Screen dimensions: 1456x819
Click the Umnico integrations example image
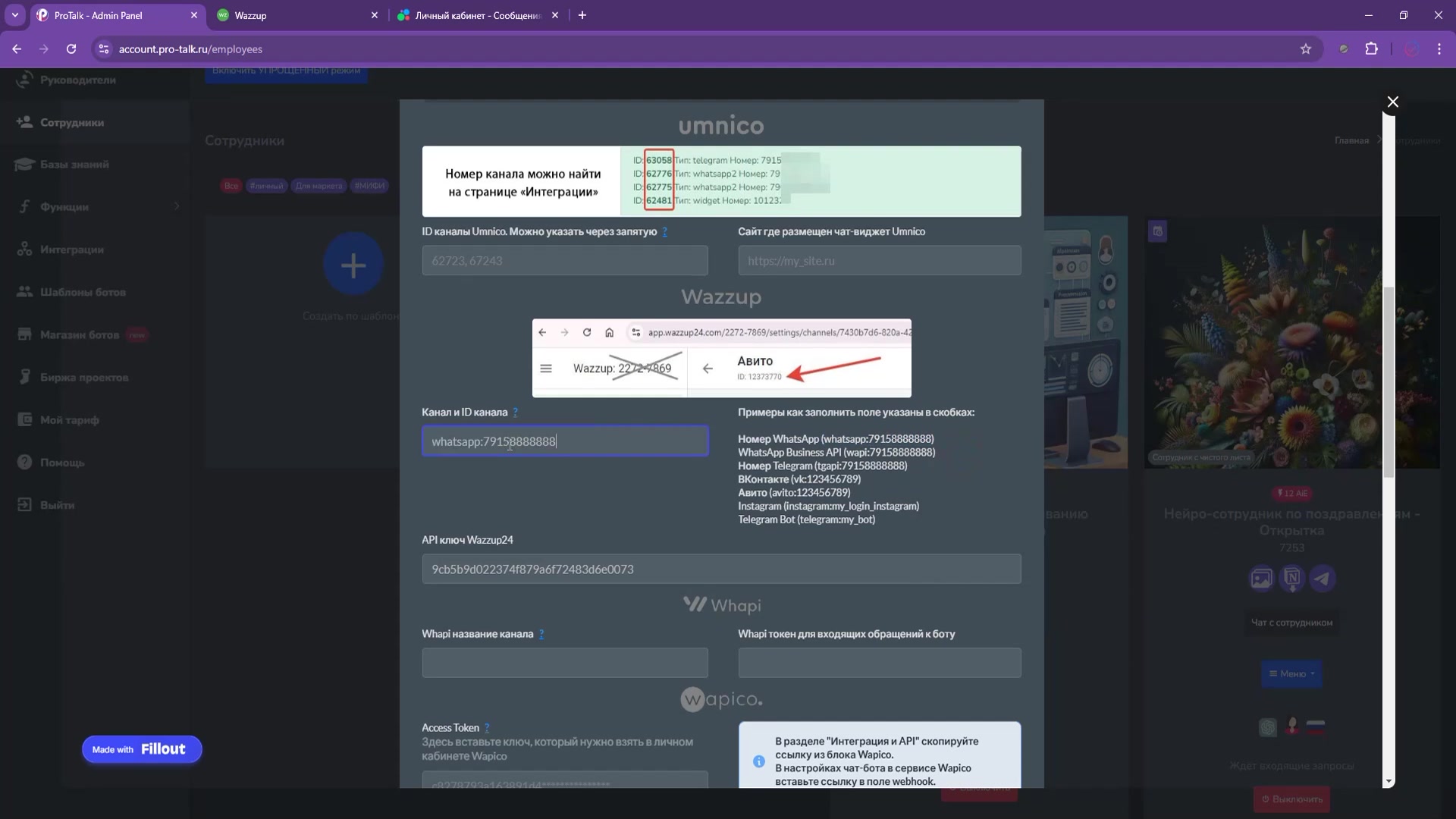[721, 181]
